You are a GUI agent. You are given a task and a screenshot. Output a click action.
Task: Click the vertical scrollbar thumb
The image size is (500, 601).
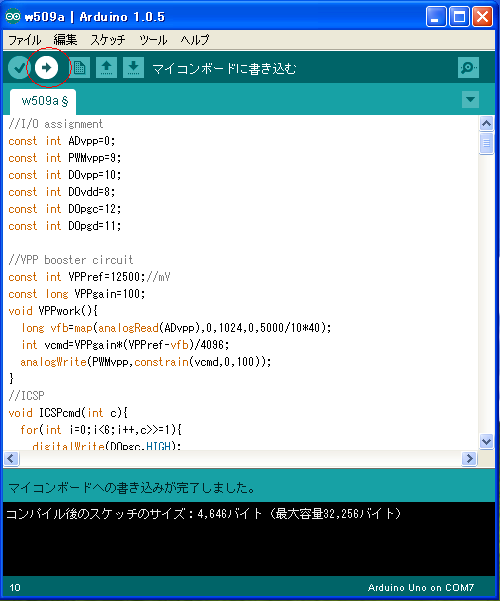click(486, 143)
